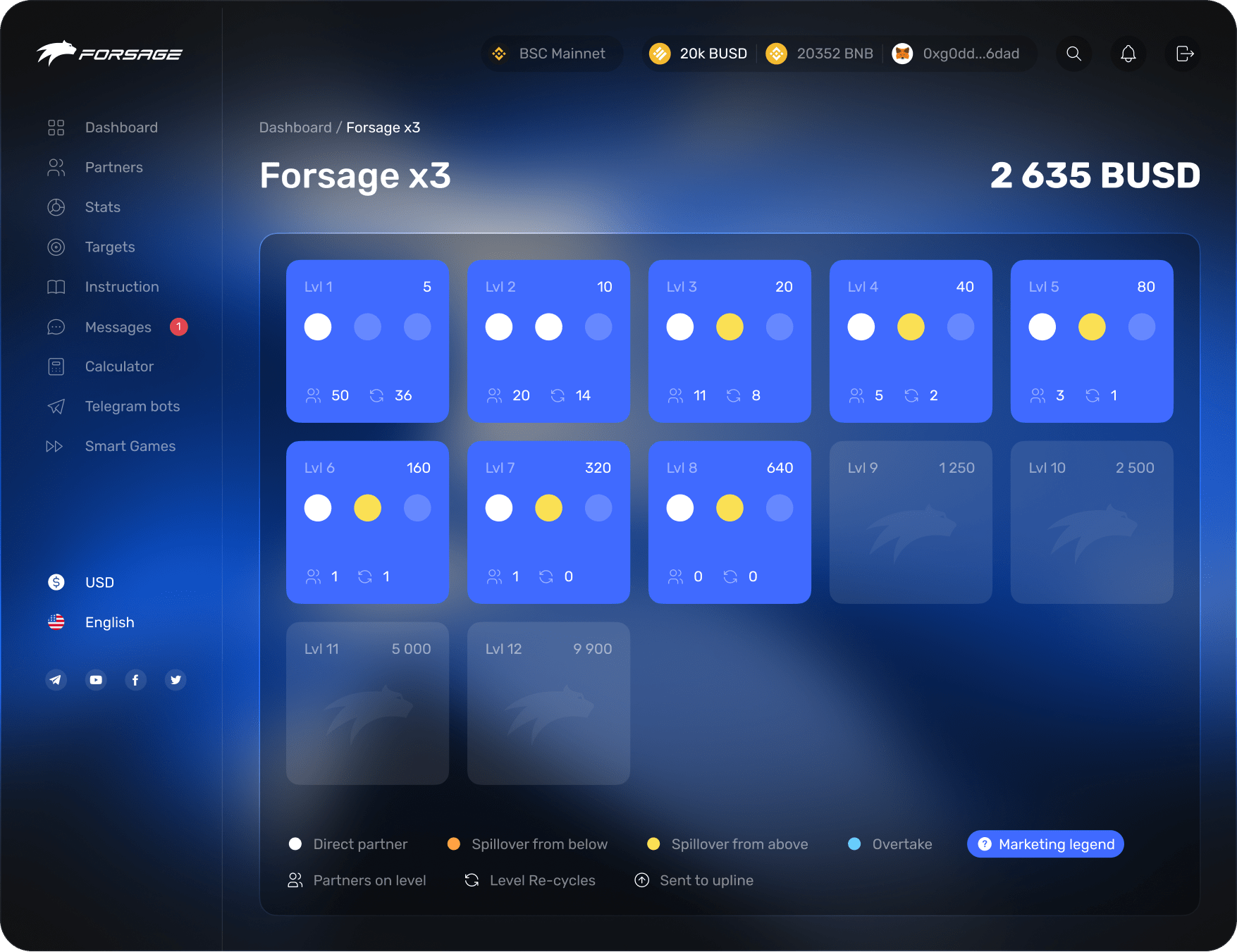The image size is (1237, 952).
Task: Click the Dashboard breadcrumb link
Action: pyautogui.click(x=295, y=128)
